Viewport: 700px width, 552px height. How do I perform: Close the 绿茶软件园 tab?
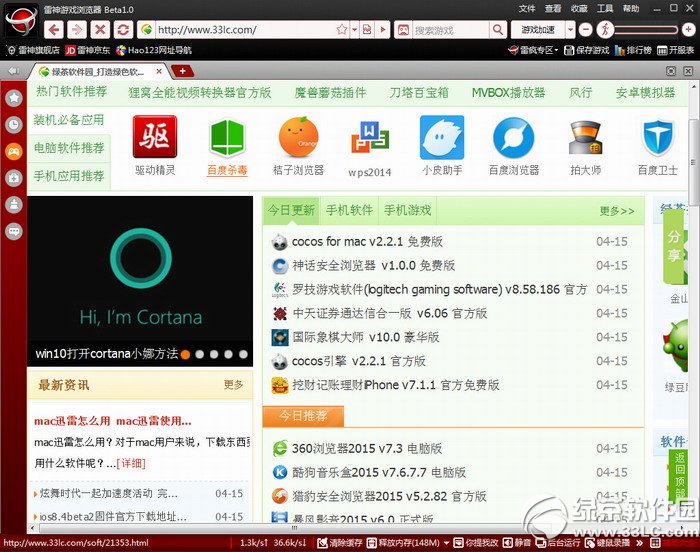pos(158,71)
